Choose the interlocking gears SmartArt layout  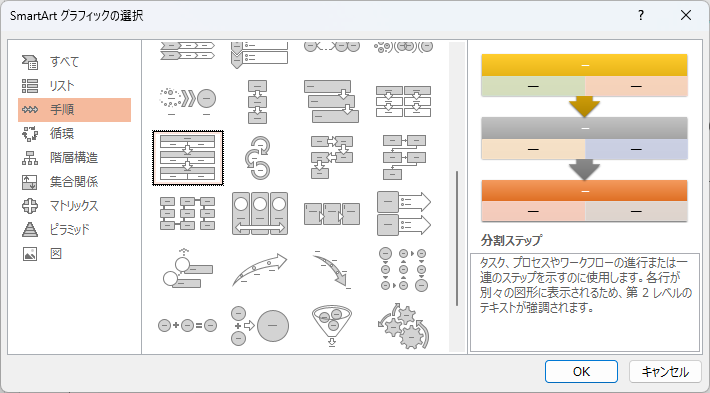(x=403, y=326)
